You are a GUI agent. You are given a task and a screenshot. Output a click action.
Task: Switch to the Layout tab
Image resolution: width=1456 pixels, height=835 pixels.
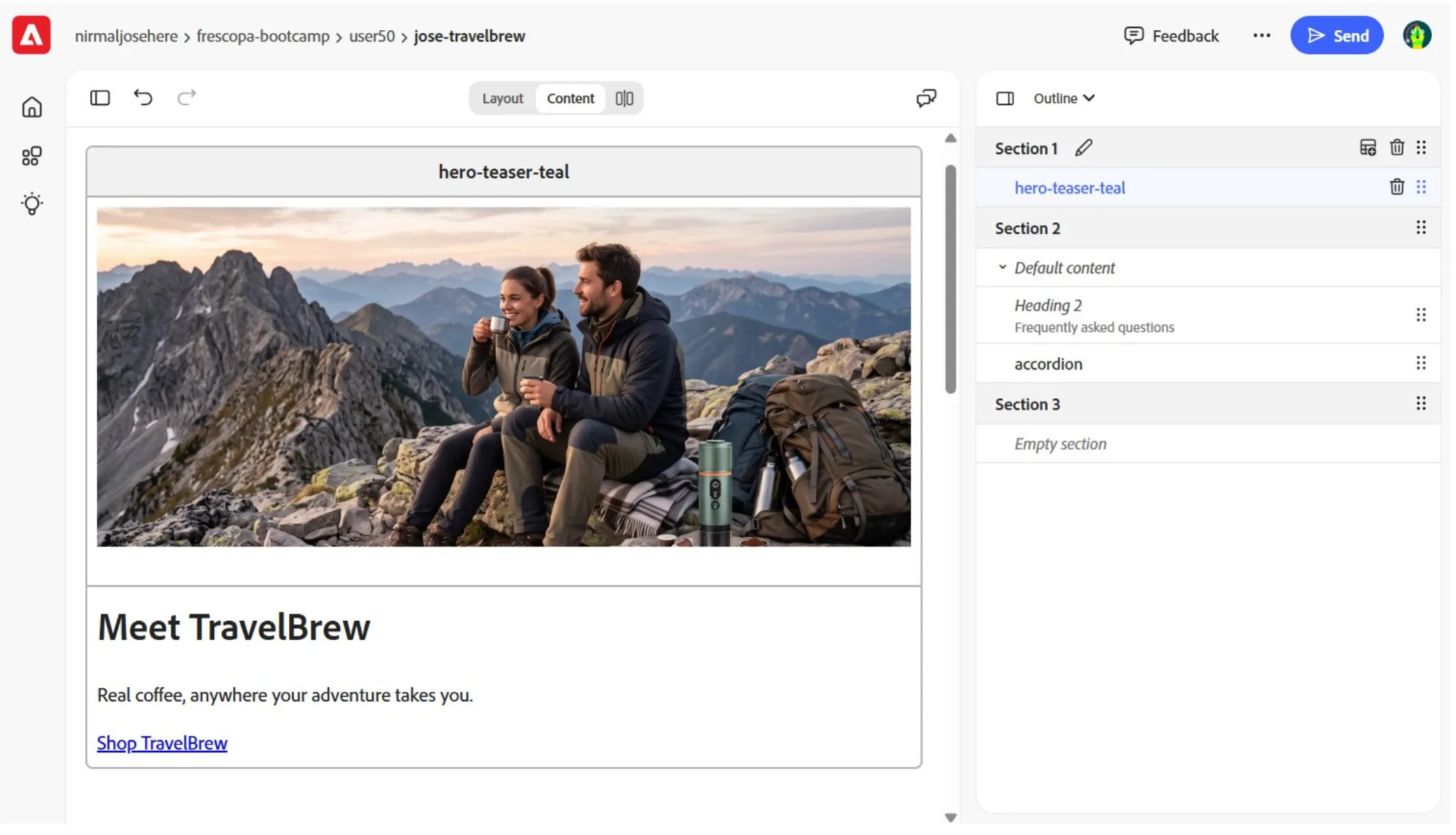coord(504,99)
